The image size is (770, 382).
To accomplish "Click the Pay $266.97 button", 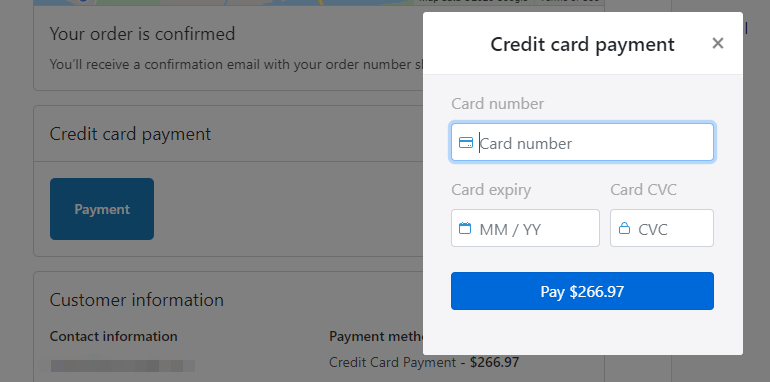I will click(x=582, y=291).
